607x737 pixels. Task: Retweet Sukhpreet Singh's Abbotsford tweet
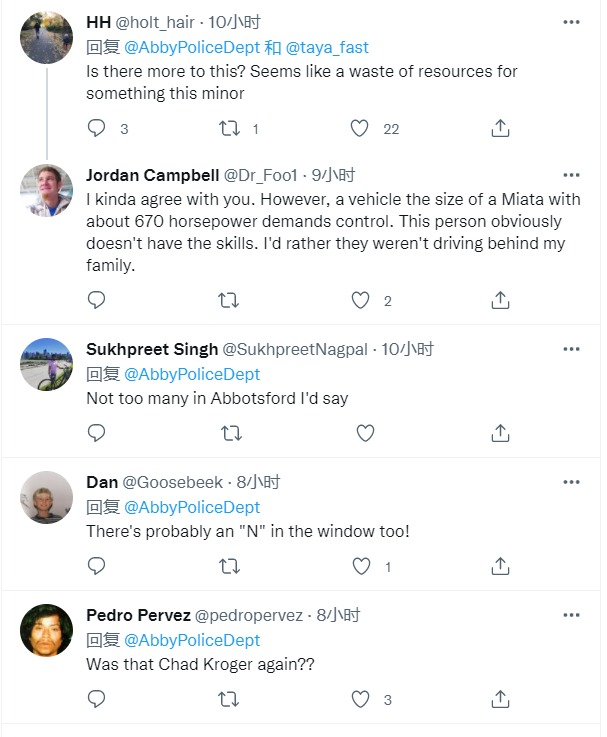click(229, 433)
